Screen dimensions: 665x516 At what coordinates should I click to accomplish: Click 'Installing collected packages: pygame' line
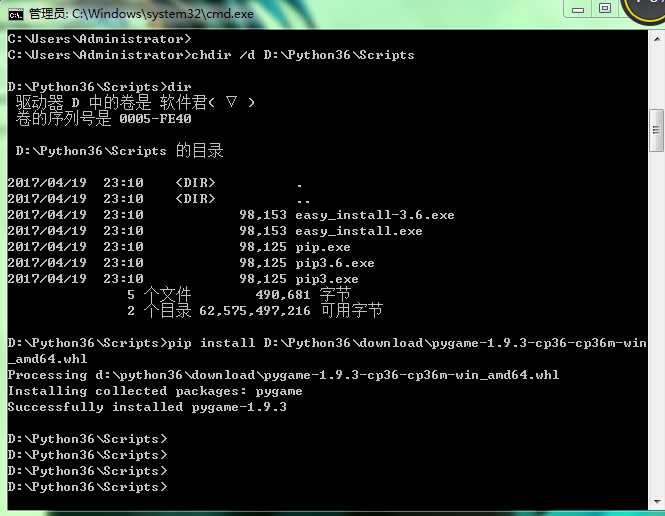(x=155, y=391)
